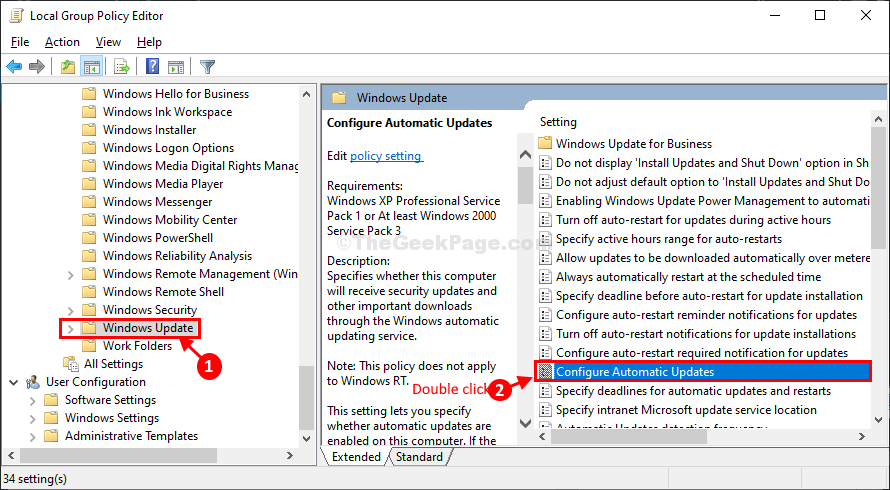The height and width of the screenshot is (490, 890).
Task: Click the Show/Hide Action Pane icon
Action: coord(176,67)
